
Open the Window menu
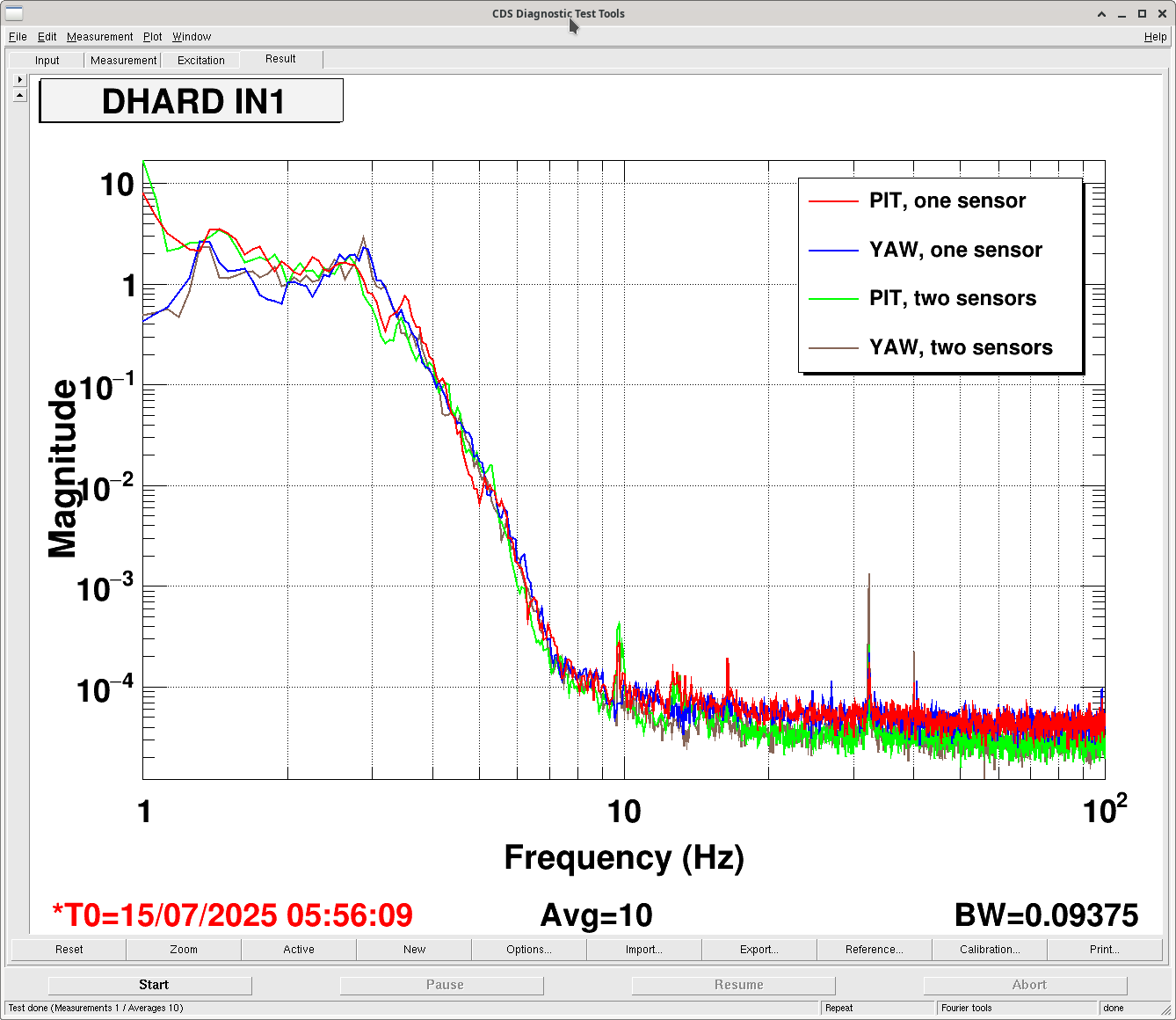pos(192,37)
